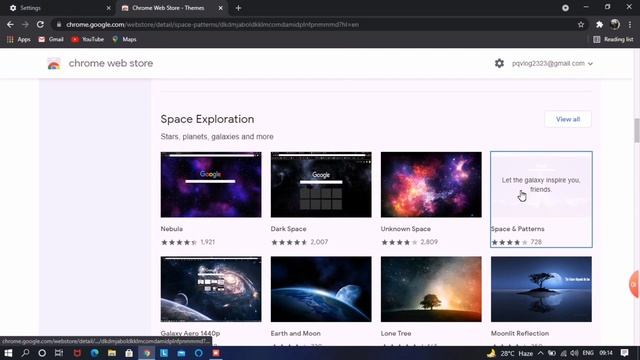Image resolution: width=640 pixels, height=360 pixels.
Task: Bookmark this page with the star icon
Action: pos(581,24)
